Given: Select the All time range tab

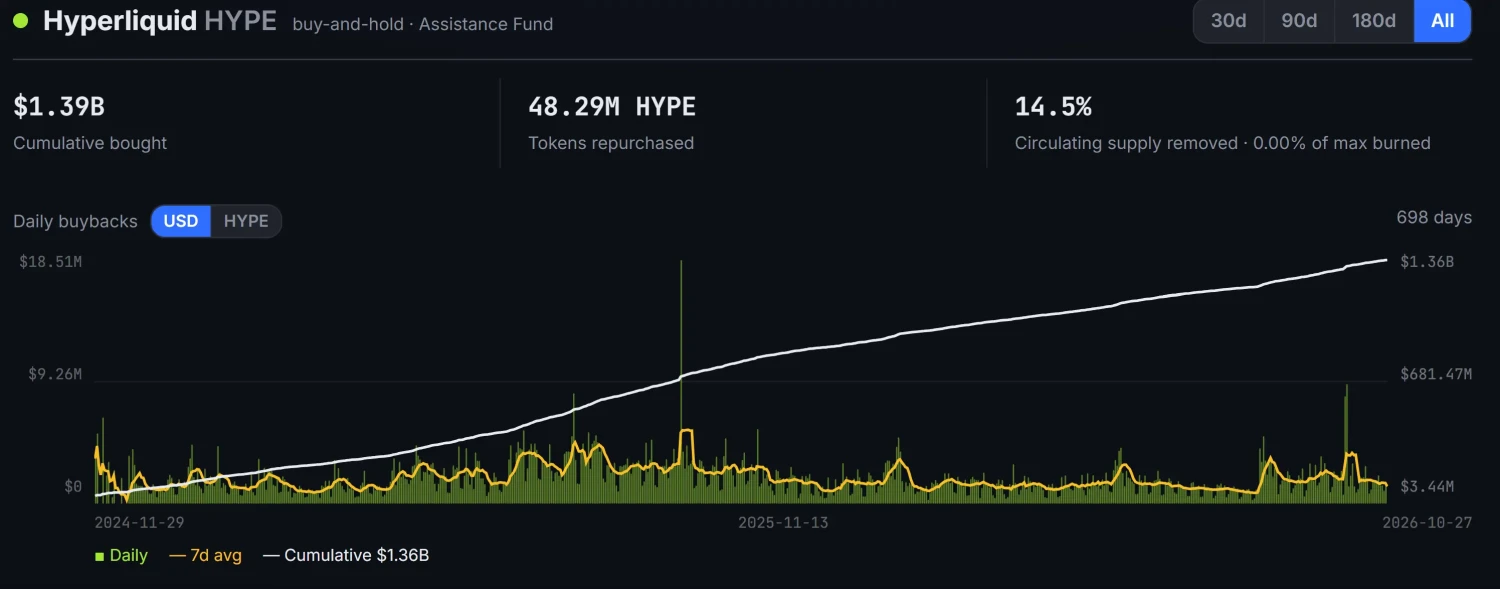Looking at the screenshot, I should (1442, 21).
